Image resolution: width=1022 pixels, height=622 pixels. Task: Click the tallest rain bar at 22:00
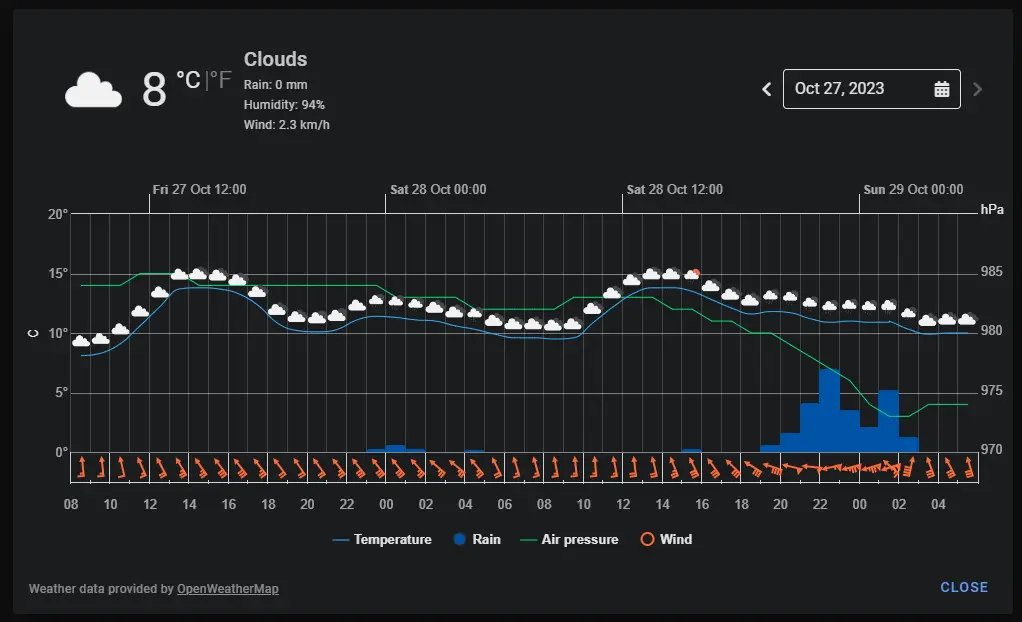point(829,410)
